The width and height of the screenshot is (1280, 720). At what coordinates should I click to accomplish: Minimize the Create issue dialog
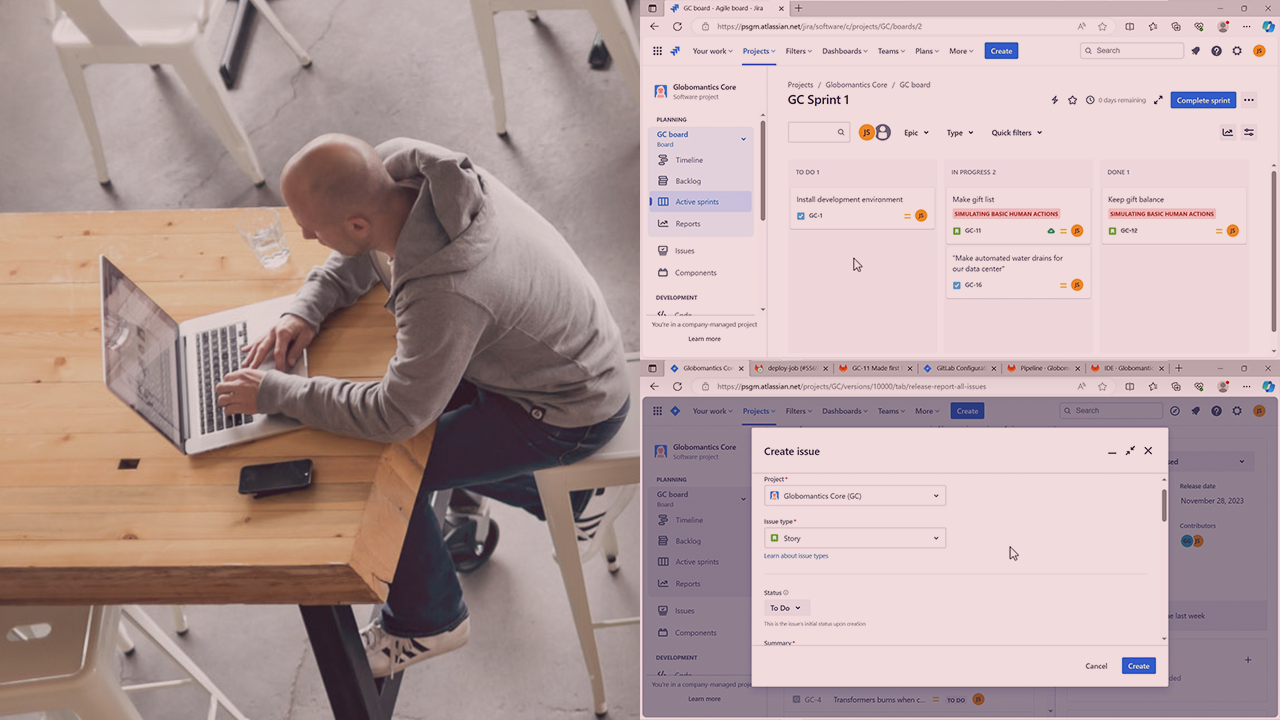pos(1112,452)
